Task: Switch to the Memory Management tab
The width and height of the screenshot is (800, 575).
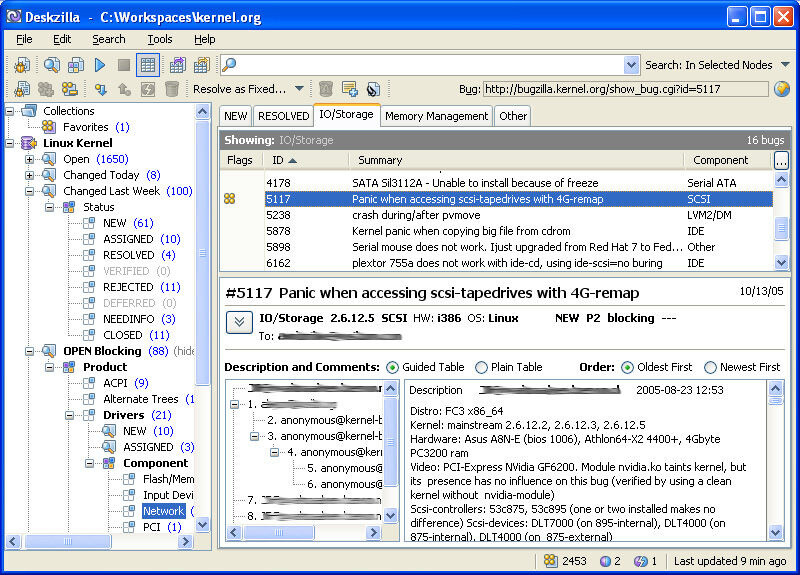Action: 437,116
